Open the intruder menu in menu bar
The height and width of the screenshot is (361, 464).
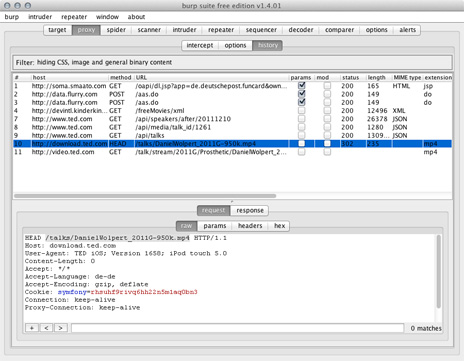(40, 17)
